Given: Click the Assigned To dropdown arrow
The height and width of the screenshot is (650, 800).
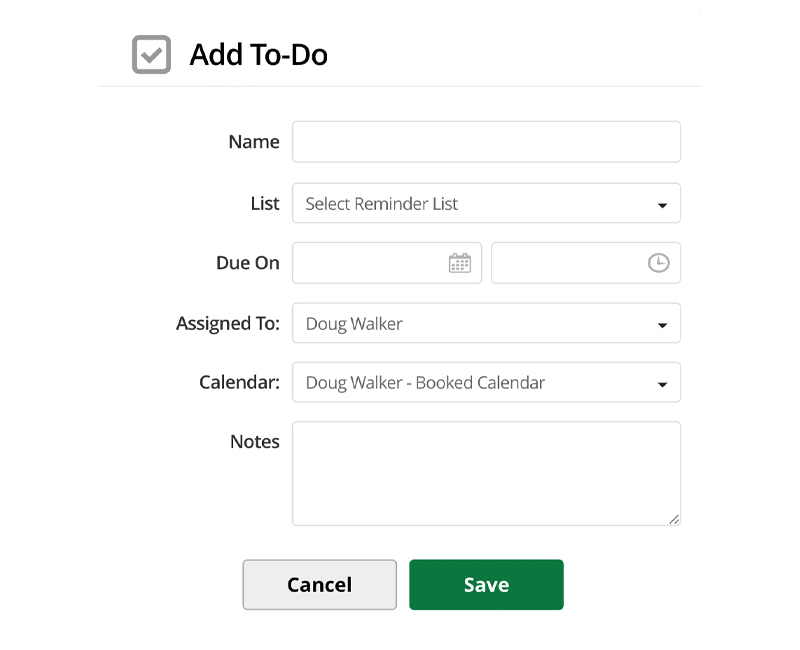Looking at the screenshot, I should click(663, 322).
